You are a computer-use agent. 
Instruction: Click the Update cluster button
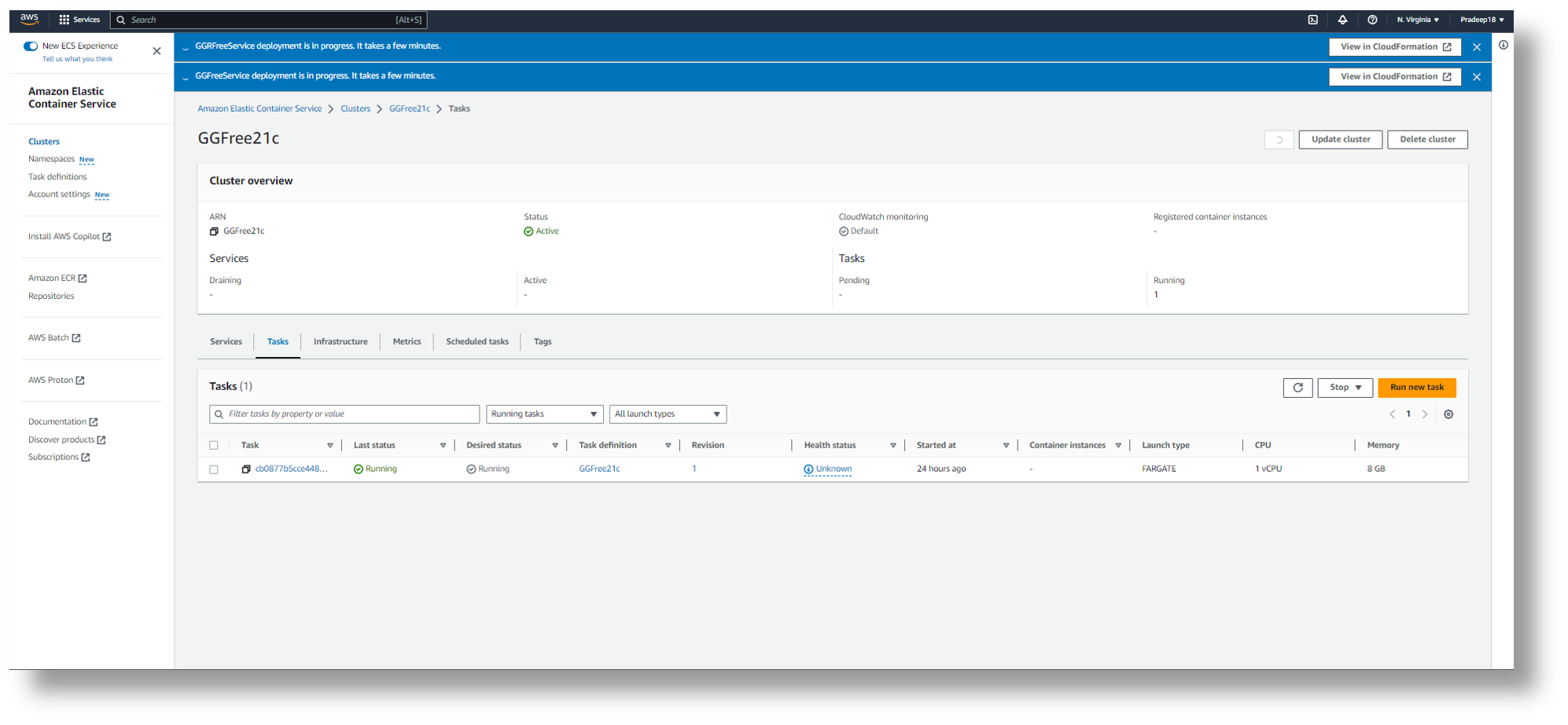point(1341,140)
